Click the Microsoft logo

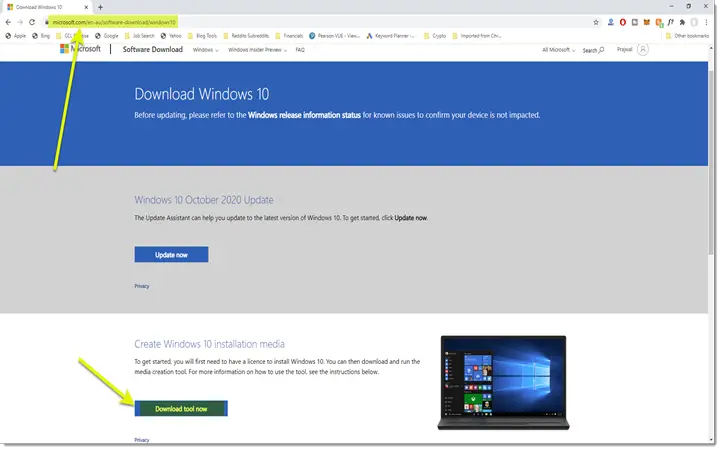(80, 49)
